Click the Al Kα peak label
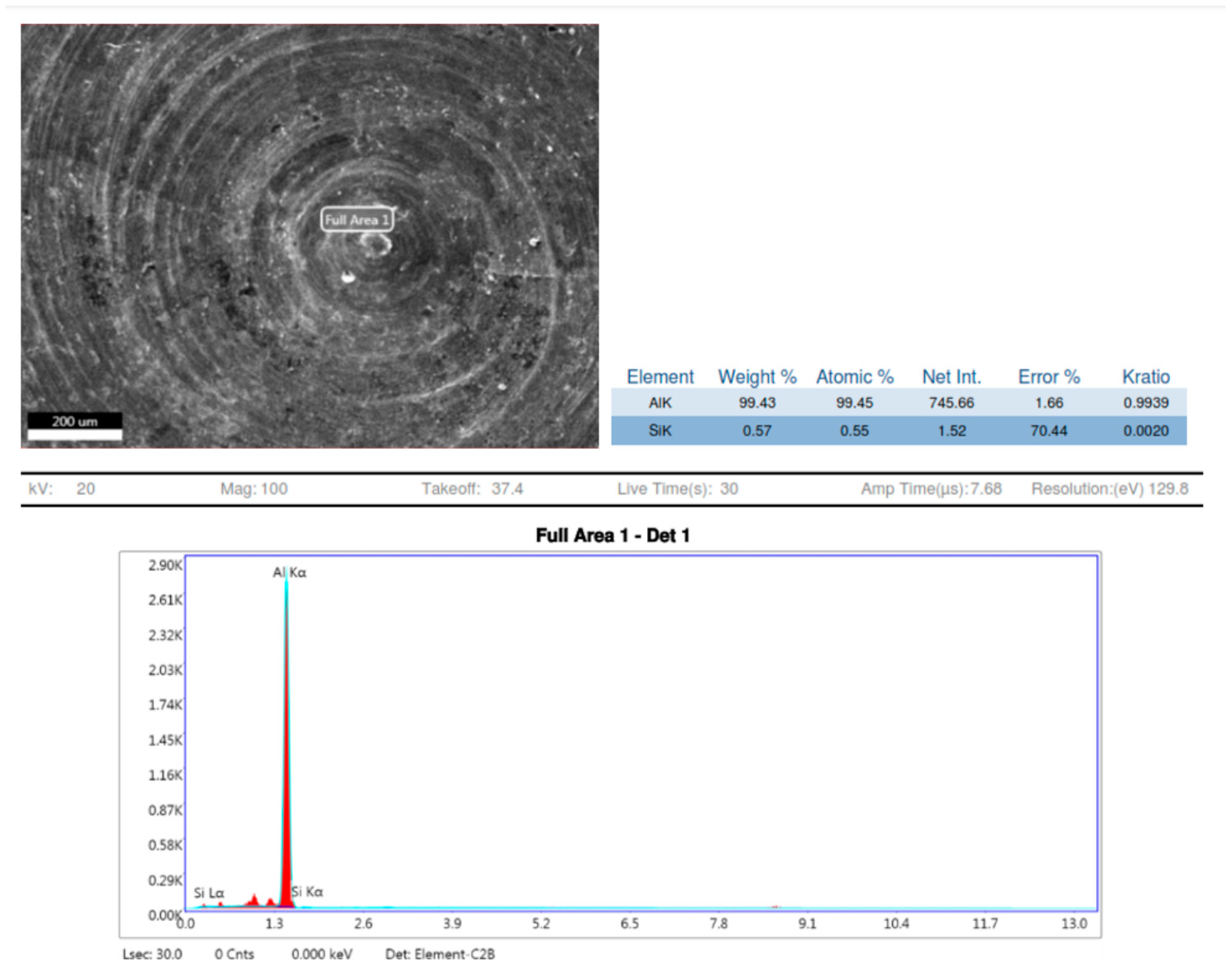Viewport: 1232px width, 968px height. point(289,572)
